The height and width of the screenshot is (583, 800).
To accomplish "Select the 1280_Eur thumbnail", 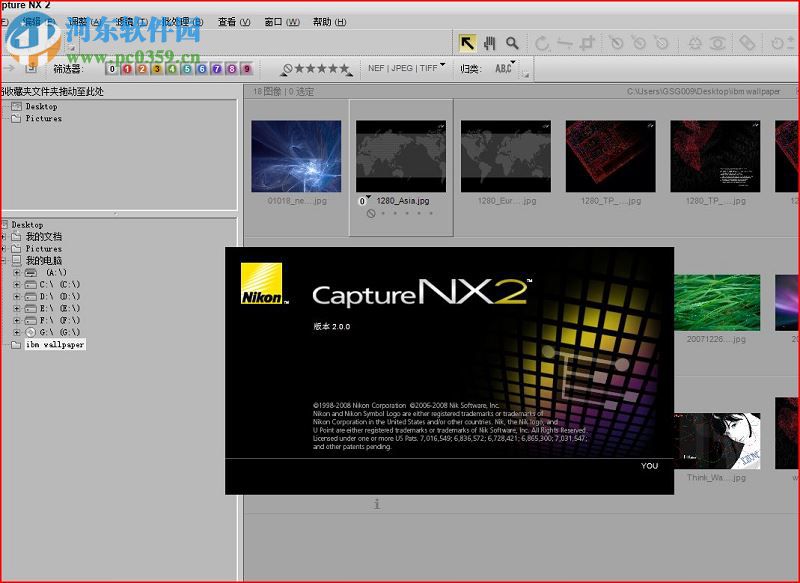I will pos(504,155).
